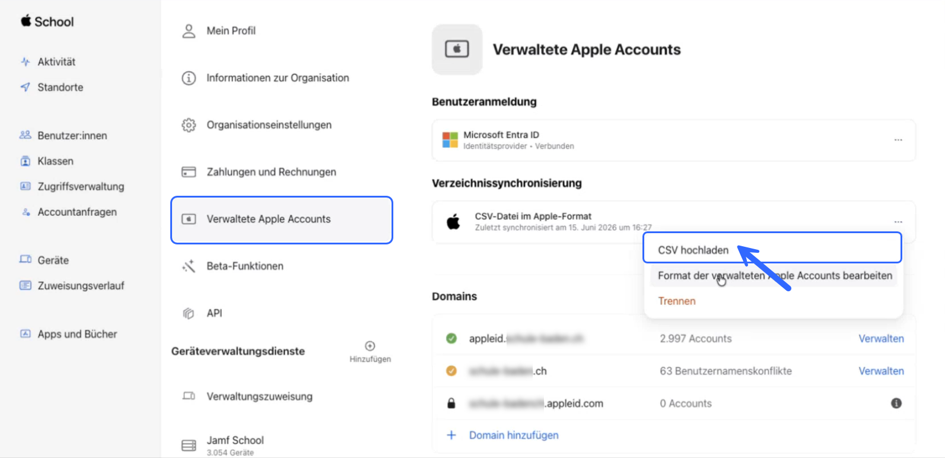945x458 pixels.
Task: Select the Standorte location icon
Action: click(x=25, y=87)
